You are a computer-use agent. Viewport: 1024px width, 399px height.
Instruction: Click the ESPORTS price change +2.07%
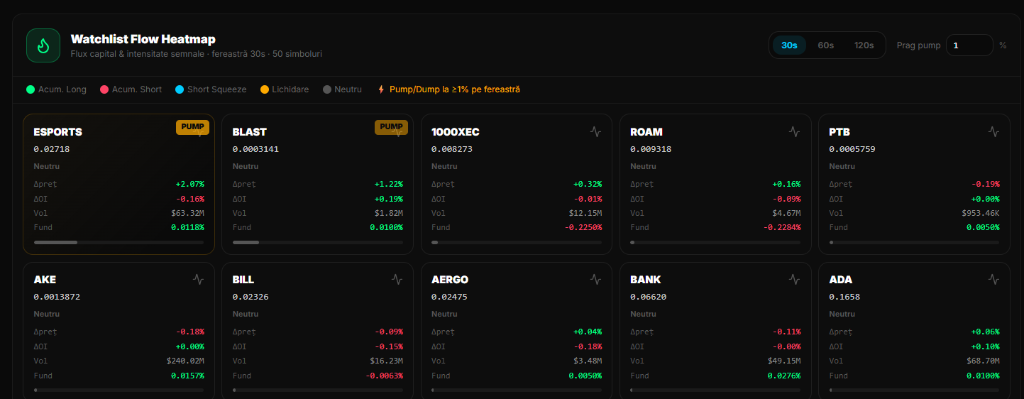[x=190, y=184]
